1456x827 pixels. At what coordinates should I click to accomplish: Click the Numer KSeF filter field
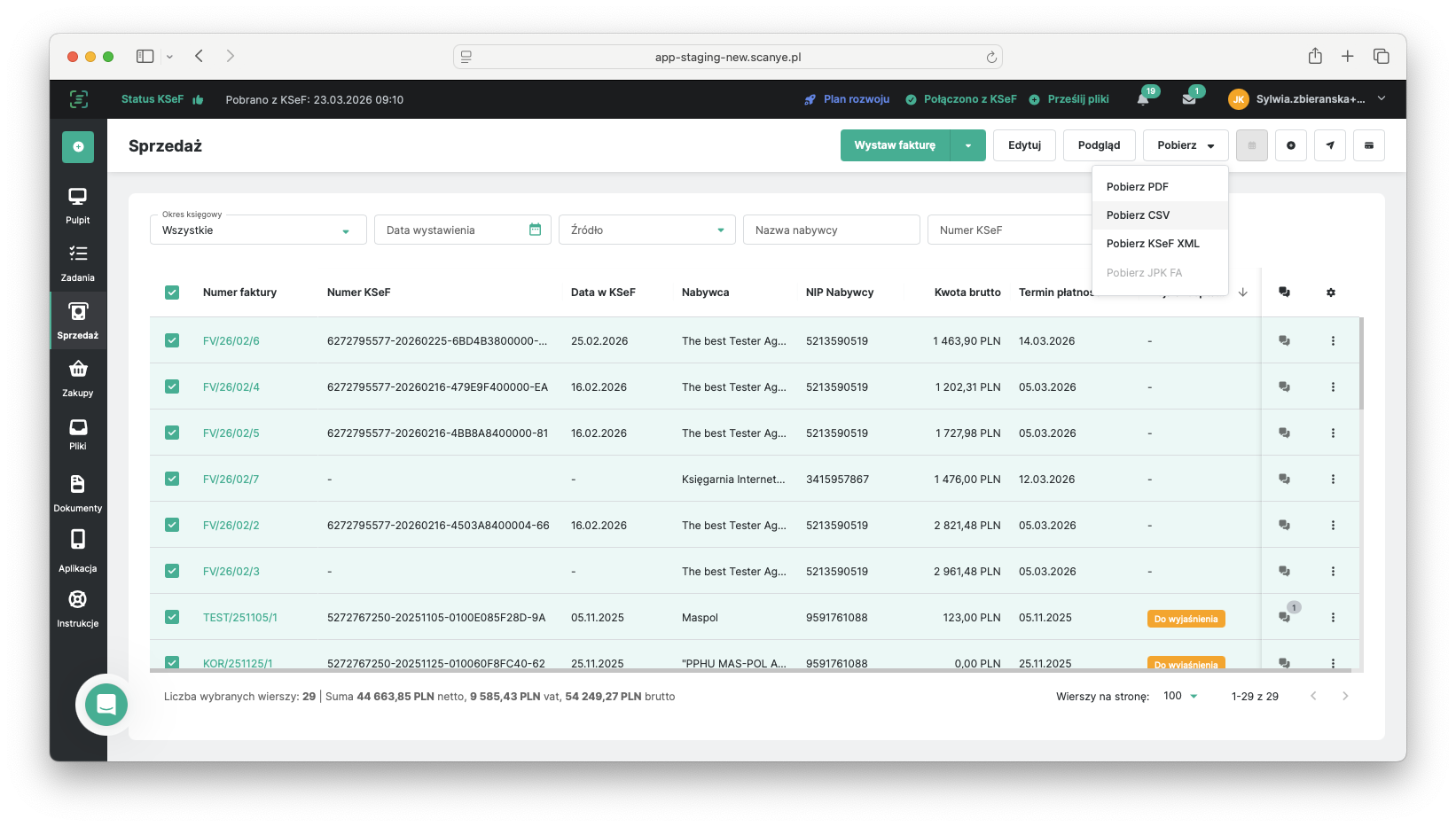(x=1010, y=230)
